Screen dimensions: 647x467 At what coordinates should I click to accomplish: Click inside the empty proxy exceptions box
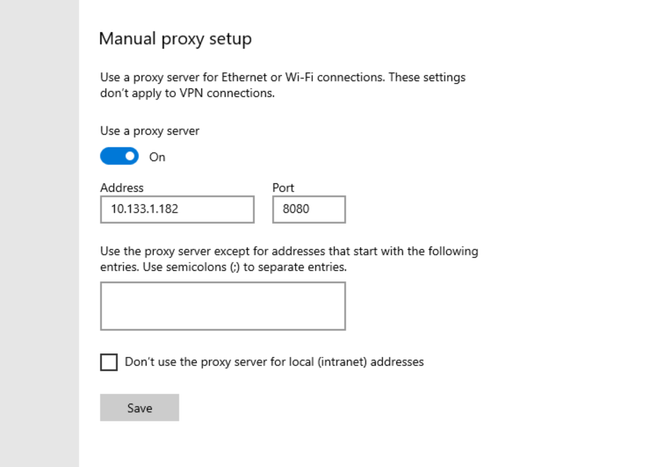(222, 305)
